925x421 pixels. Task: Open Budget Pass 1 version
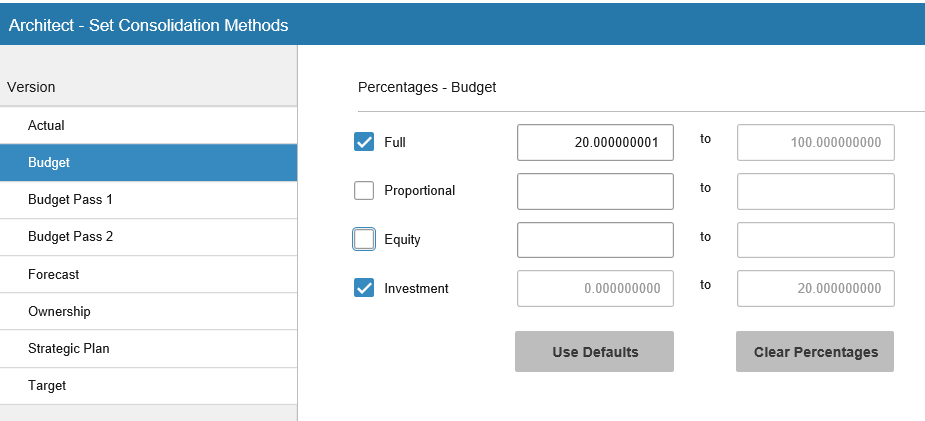(148, 200)
